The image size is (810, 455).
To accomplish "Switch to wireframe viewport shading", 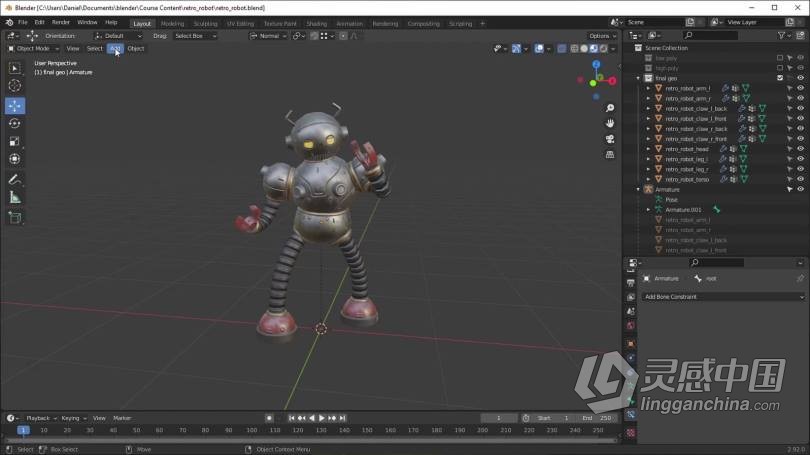I will pos(574,49).
